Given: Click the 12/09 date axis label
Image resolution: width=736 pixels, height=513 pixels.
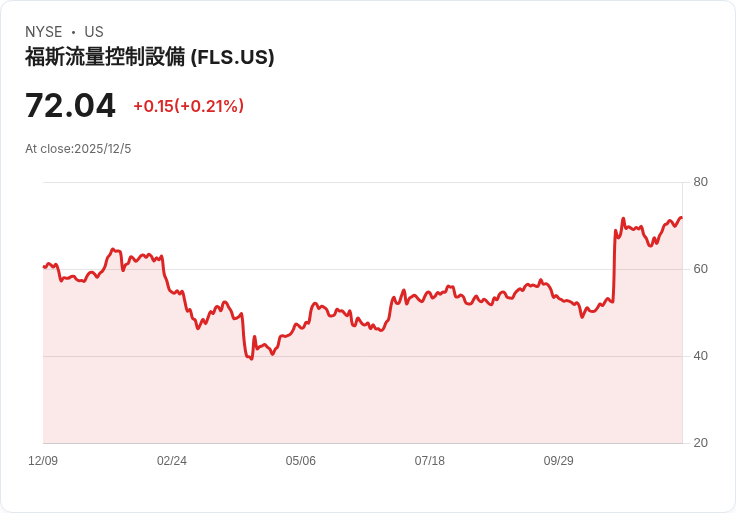Looking at the screenshot, I should point(43,460).
